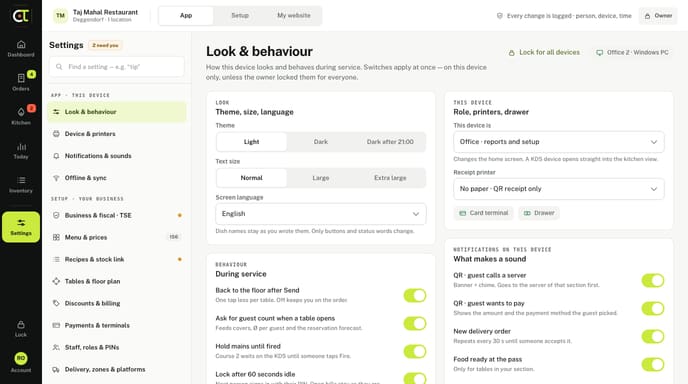Click the list icon for Recipes & stock link
The image size is (688, 384).
[x=56, y=259]
